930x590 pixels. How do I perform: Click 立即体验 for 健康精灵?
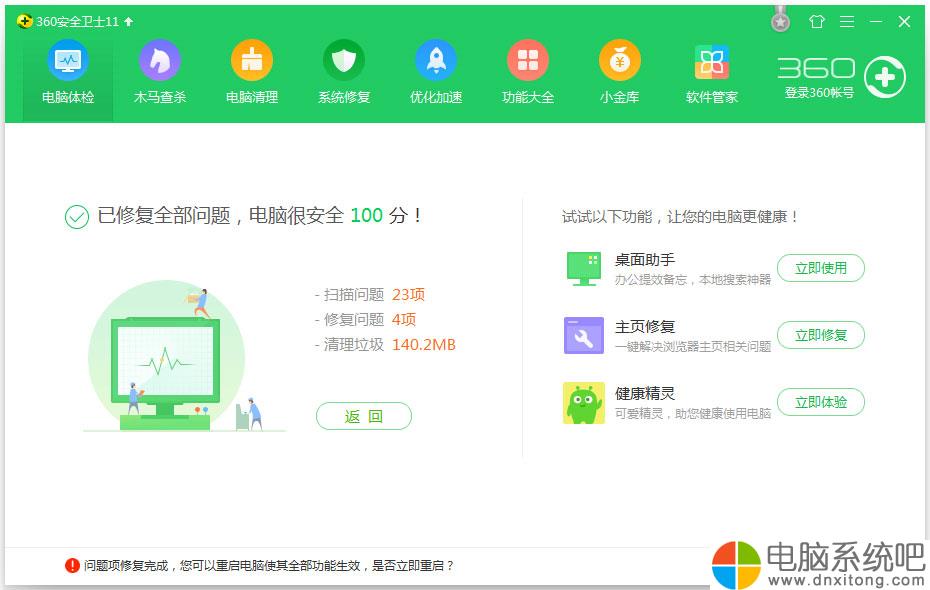click(821, 402)
